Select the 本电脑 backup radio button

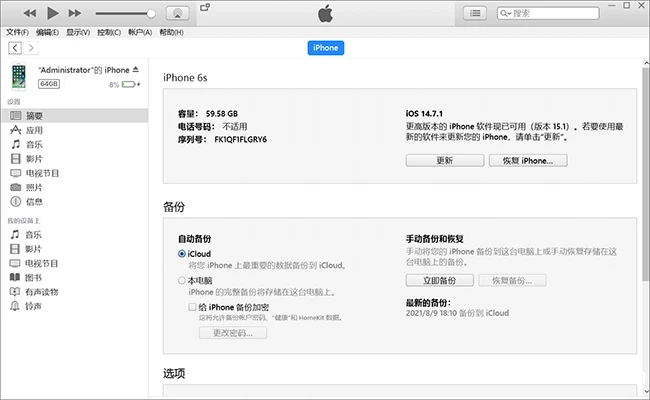coord(182,281)
